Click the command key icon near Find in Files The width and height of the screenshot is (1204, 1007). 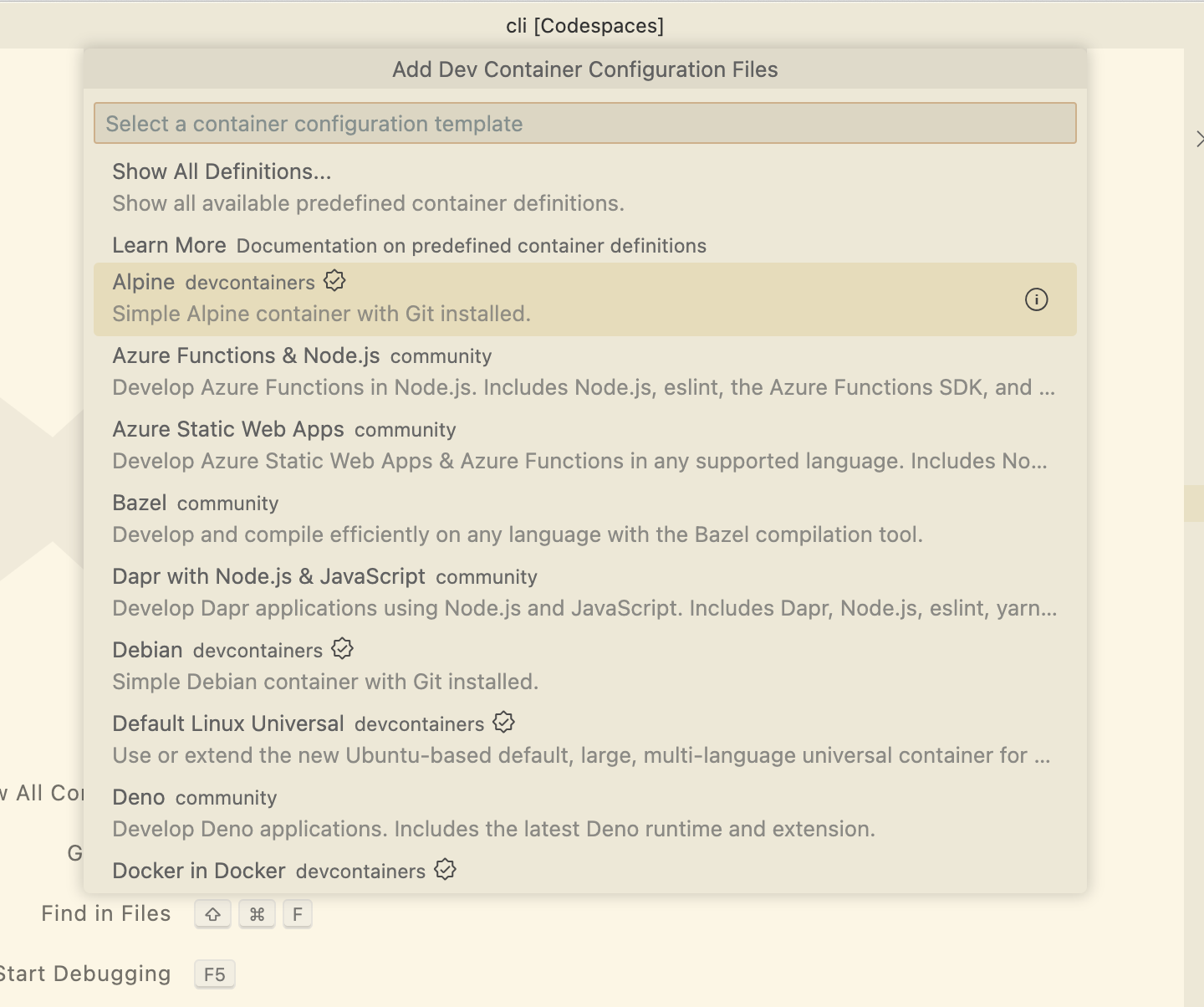[x=257, y=913]
